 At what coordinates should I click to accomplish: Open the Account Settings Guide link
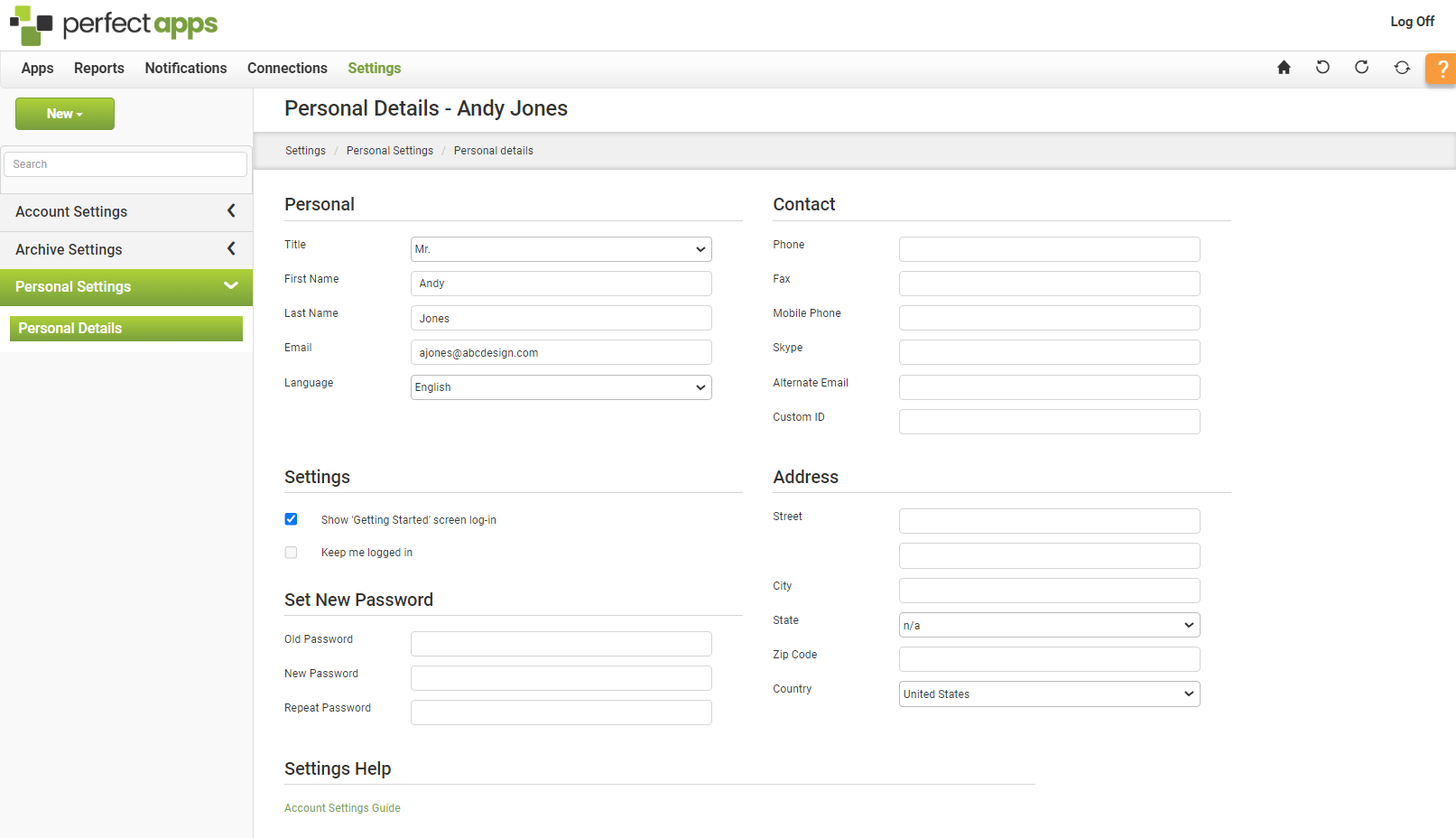click(x=342, y=808)
